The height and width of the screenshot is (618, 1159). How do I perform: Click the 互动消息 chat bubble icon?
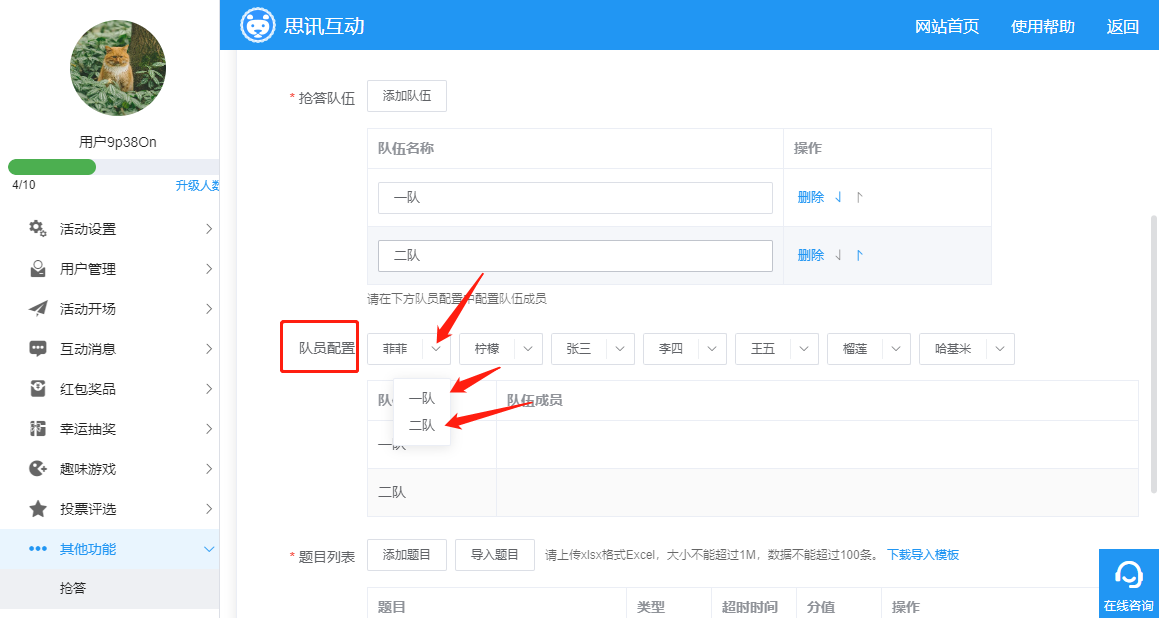click(x=38, y=348)
